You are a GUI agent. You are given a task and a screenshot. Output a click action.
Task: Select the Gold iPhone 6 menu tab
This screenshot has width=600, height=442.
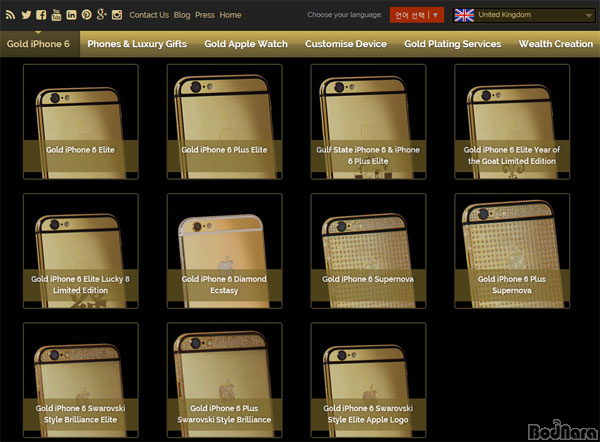click(x=38, y=44)
